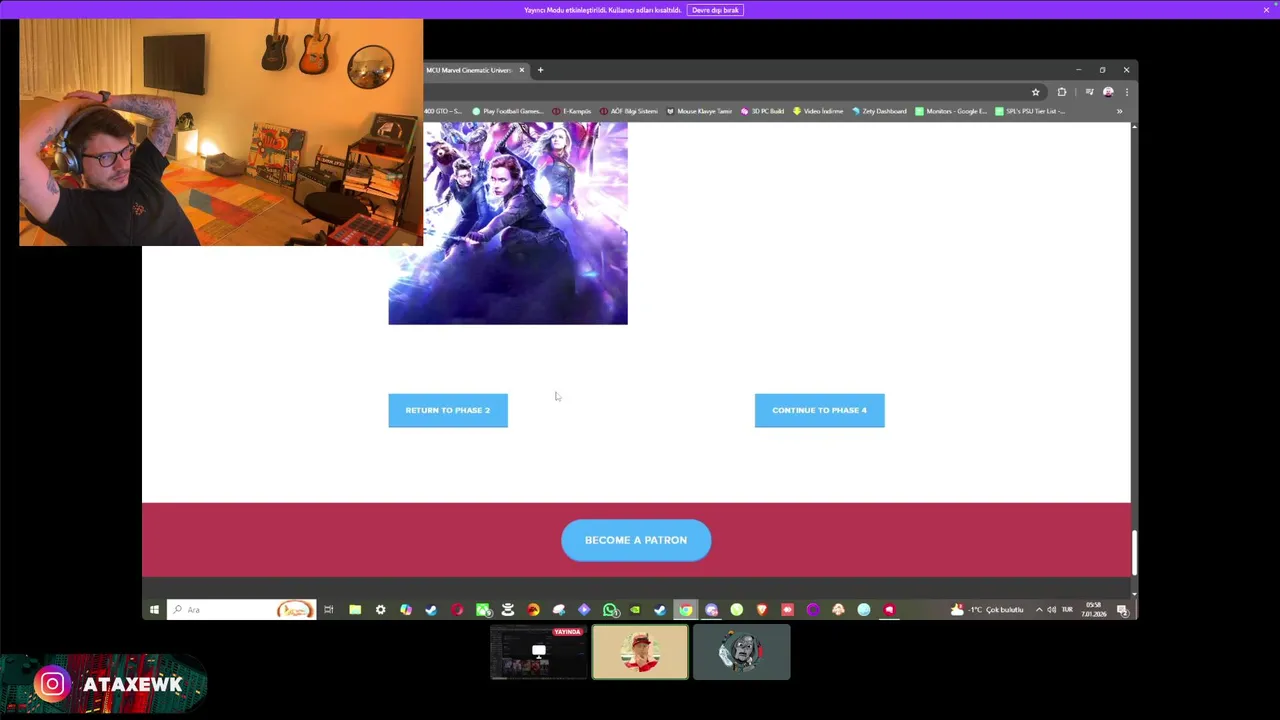Open the volume control in the tray
This screenshot has width=1280, height=720.
coord(1051,610)
